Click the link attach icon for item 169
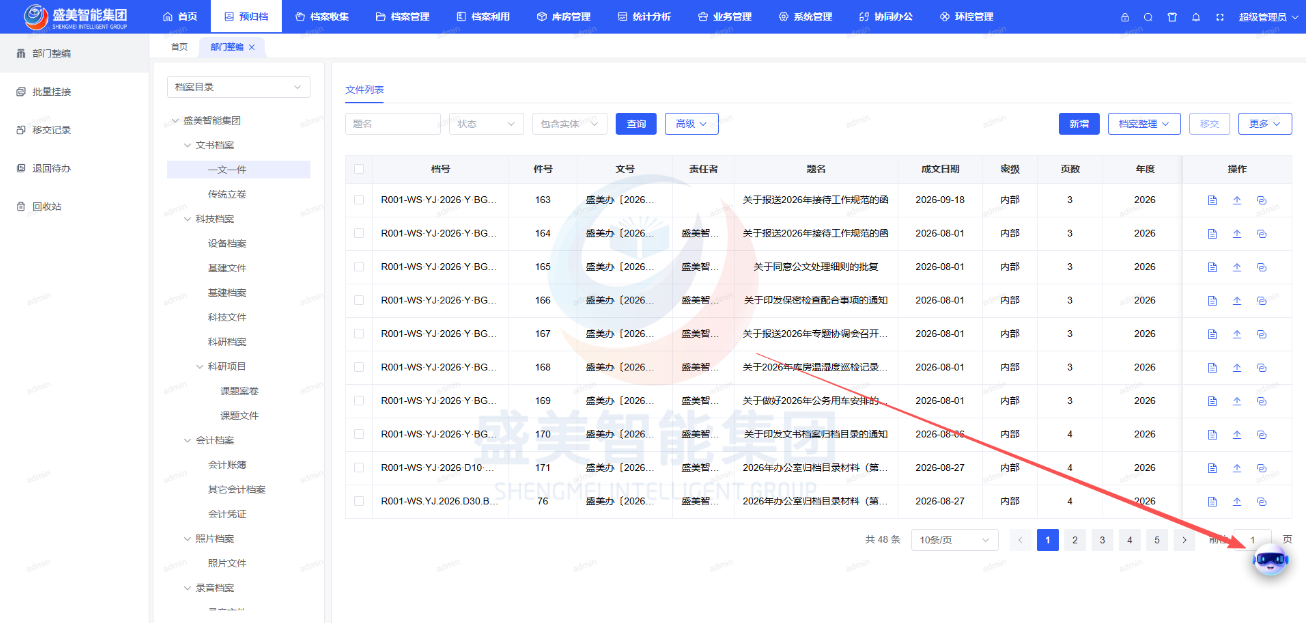Viewport: 1306px width, 623px height. (1261, 401)
